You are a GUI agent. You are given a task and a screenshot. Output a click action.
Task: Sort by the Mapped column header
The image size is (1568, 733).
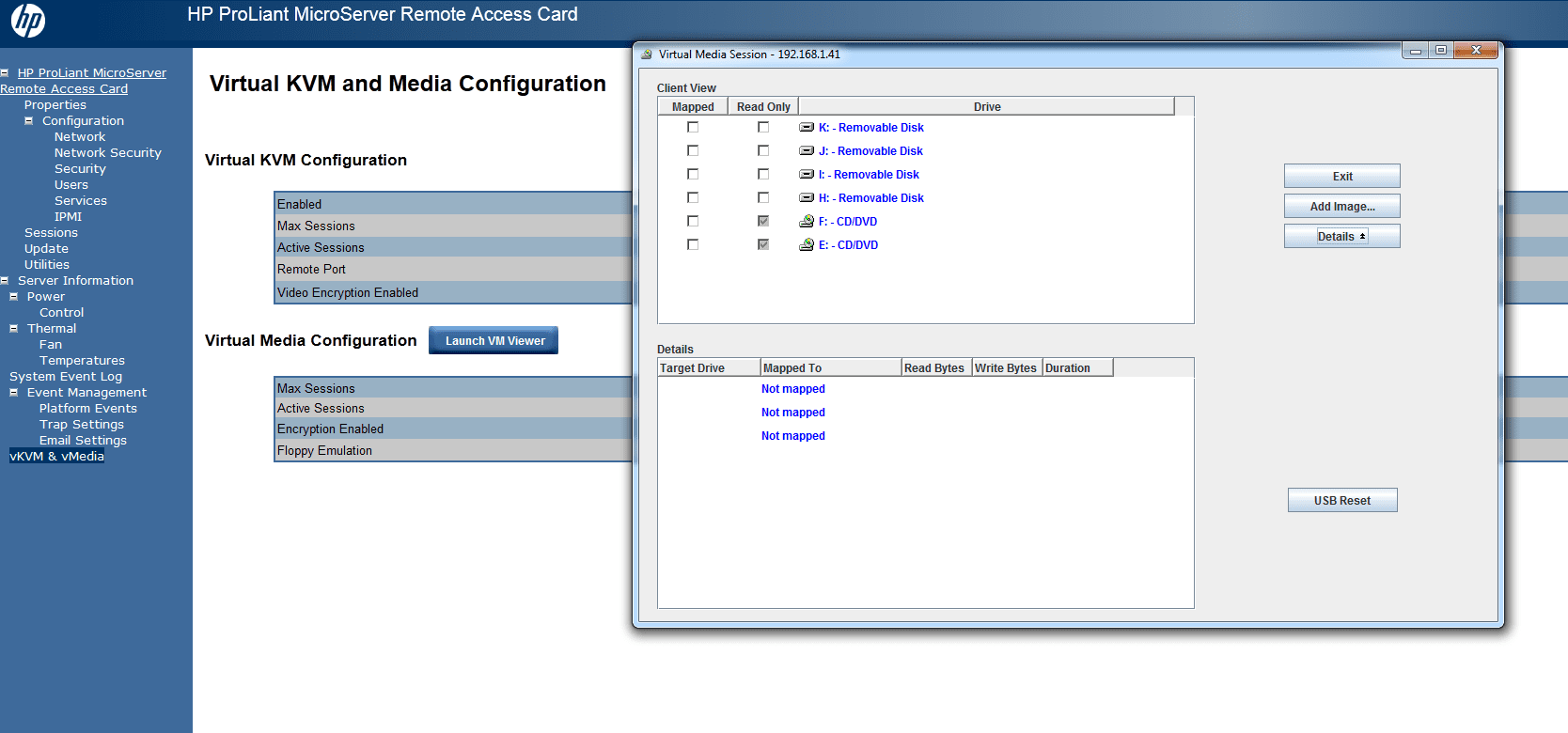693,106
